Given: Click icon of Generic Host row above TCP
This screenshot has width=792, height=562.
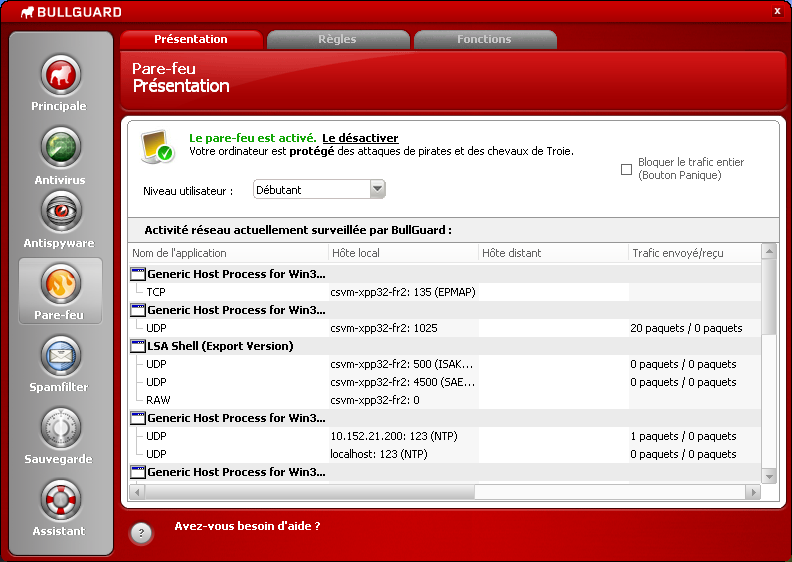Looking at the screenshot, I should tap(138, 274).
